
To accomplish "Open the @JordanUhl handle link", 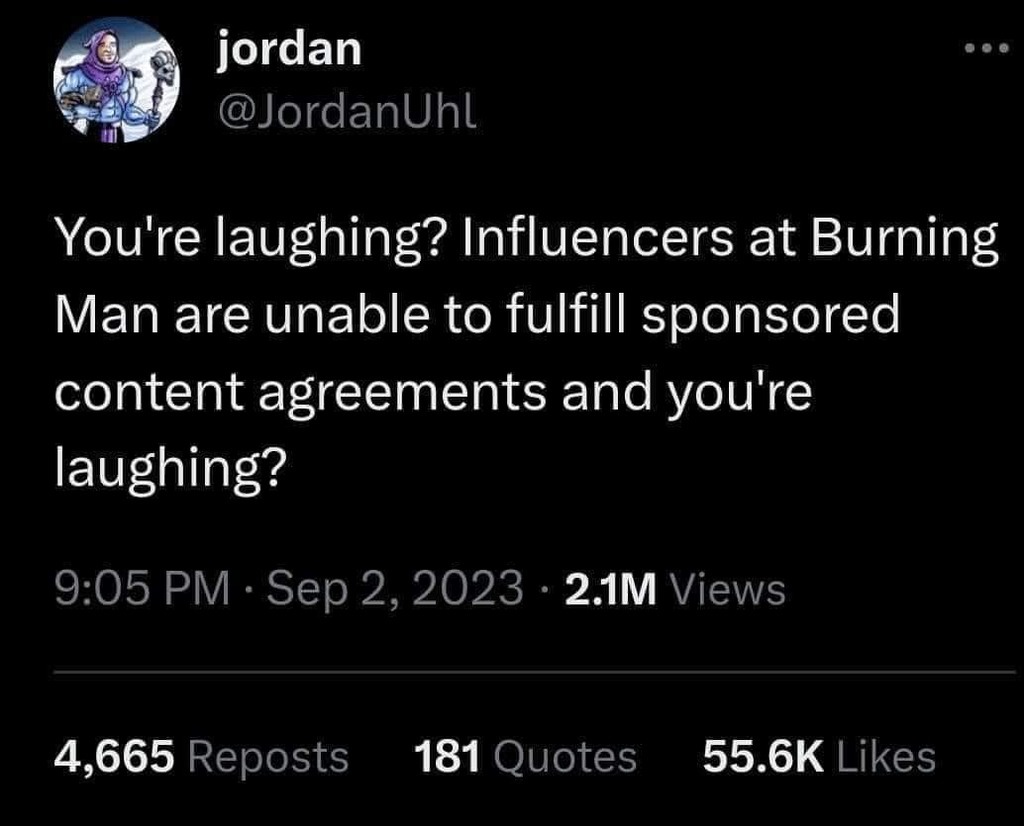I will click(x=347, y=112).
